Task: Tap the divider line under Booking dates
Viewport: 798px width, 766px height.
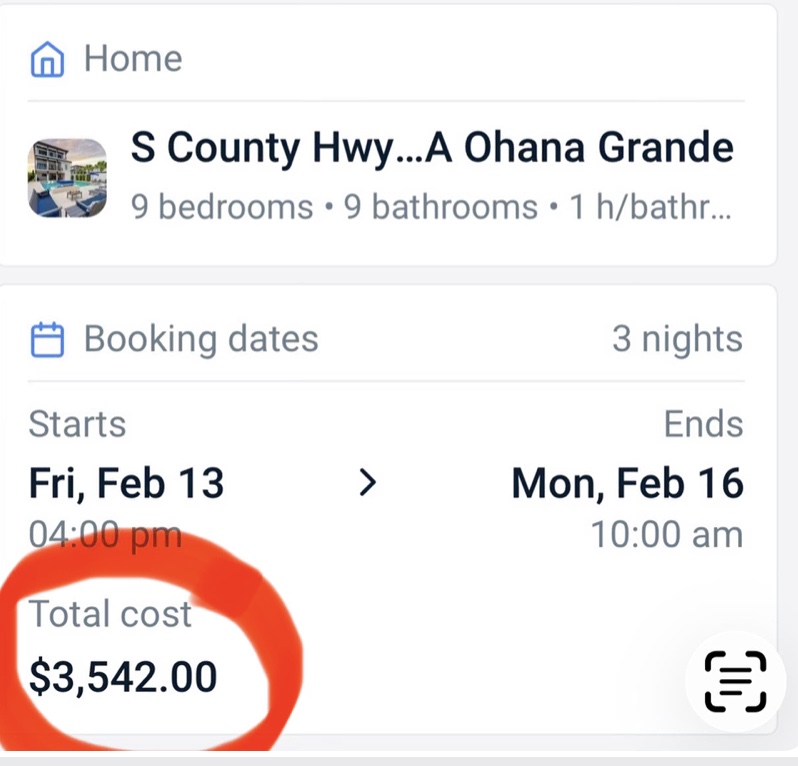Action: (386, 381)
